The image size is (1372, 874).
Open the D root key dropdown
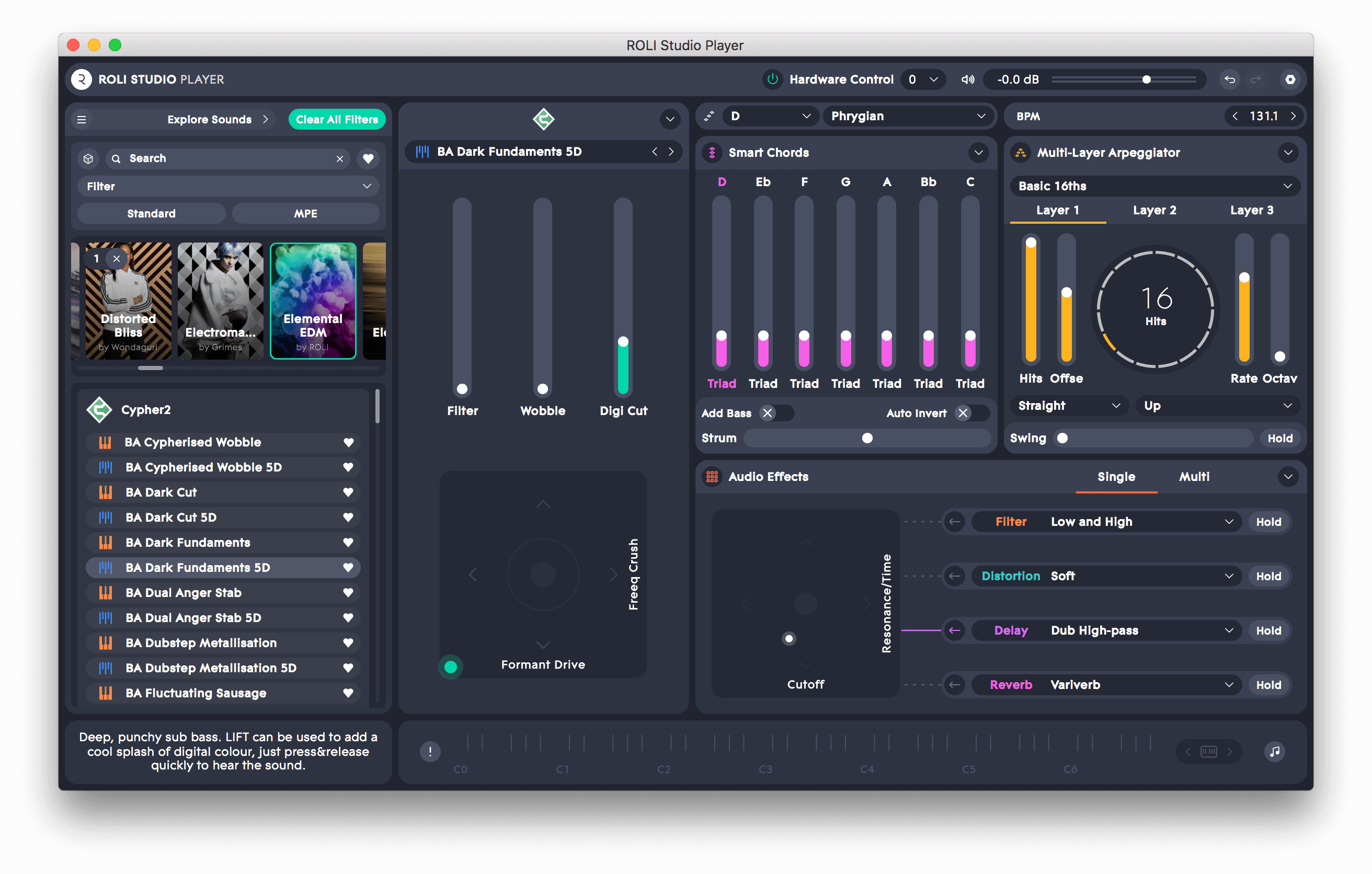pos(771,116)
